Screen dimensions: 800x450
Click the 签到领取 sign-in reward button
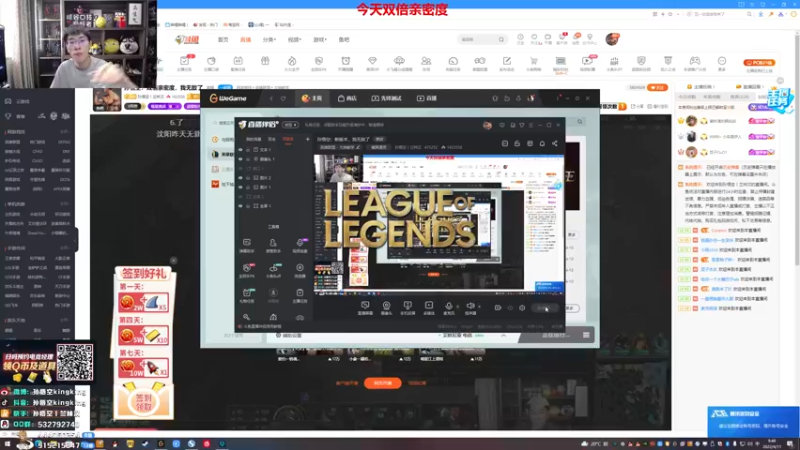pyautogui.click(x=143, y=402)
